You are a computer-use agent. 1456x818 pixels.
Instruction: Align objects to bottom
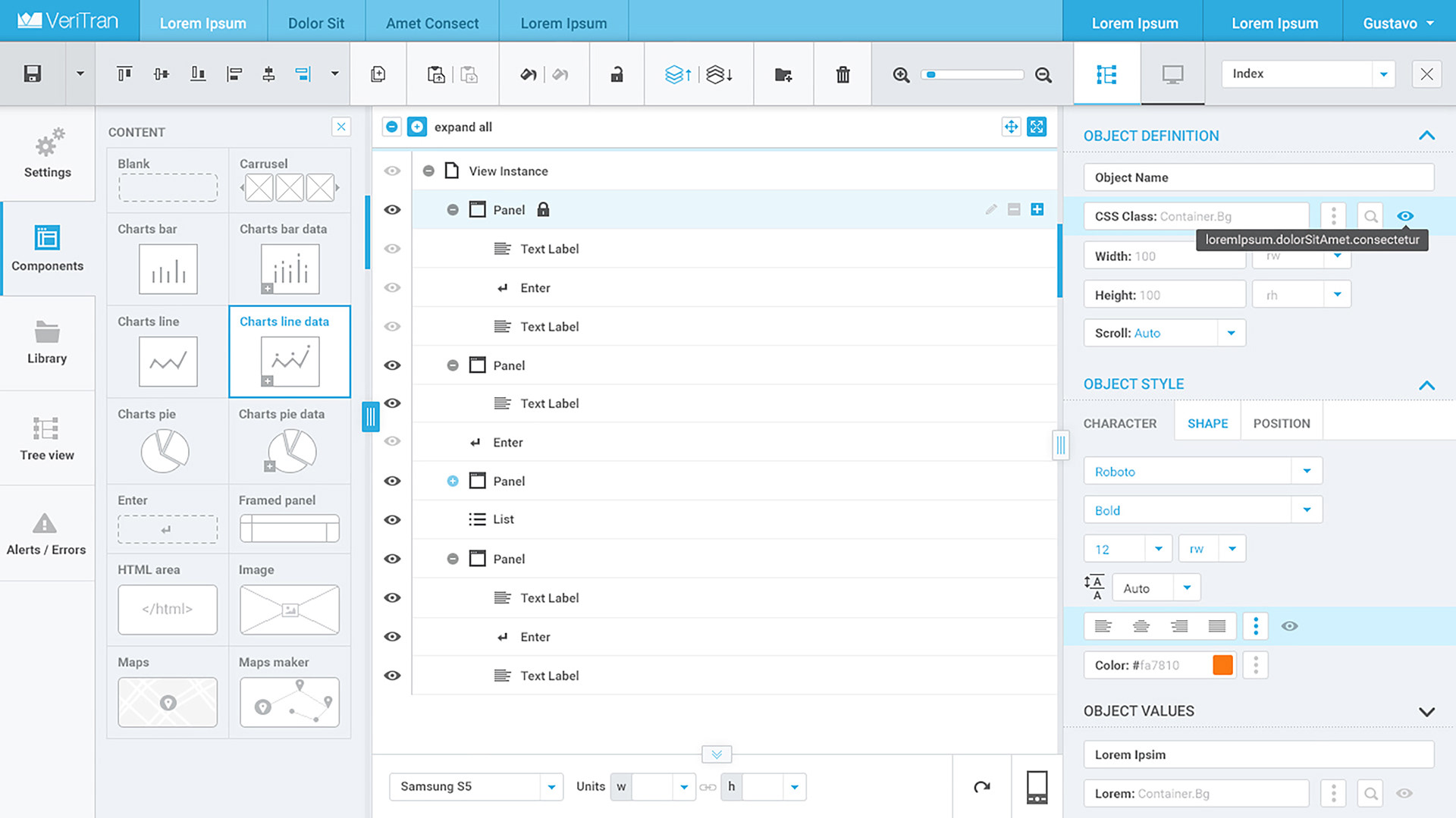click(198, 74)
